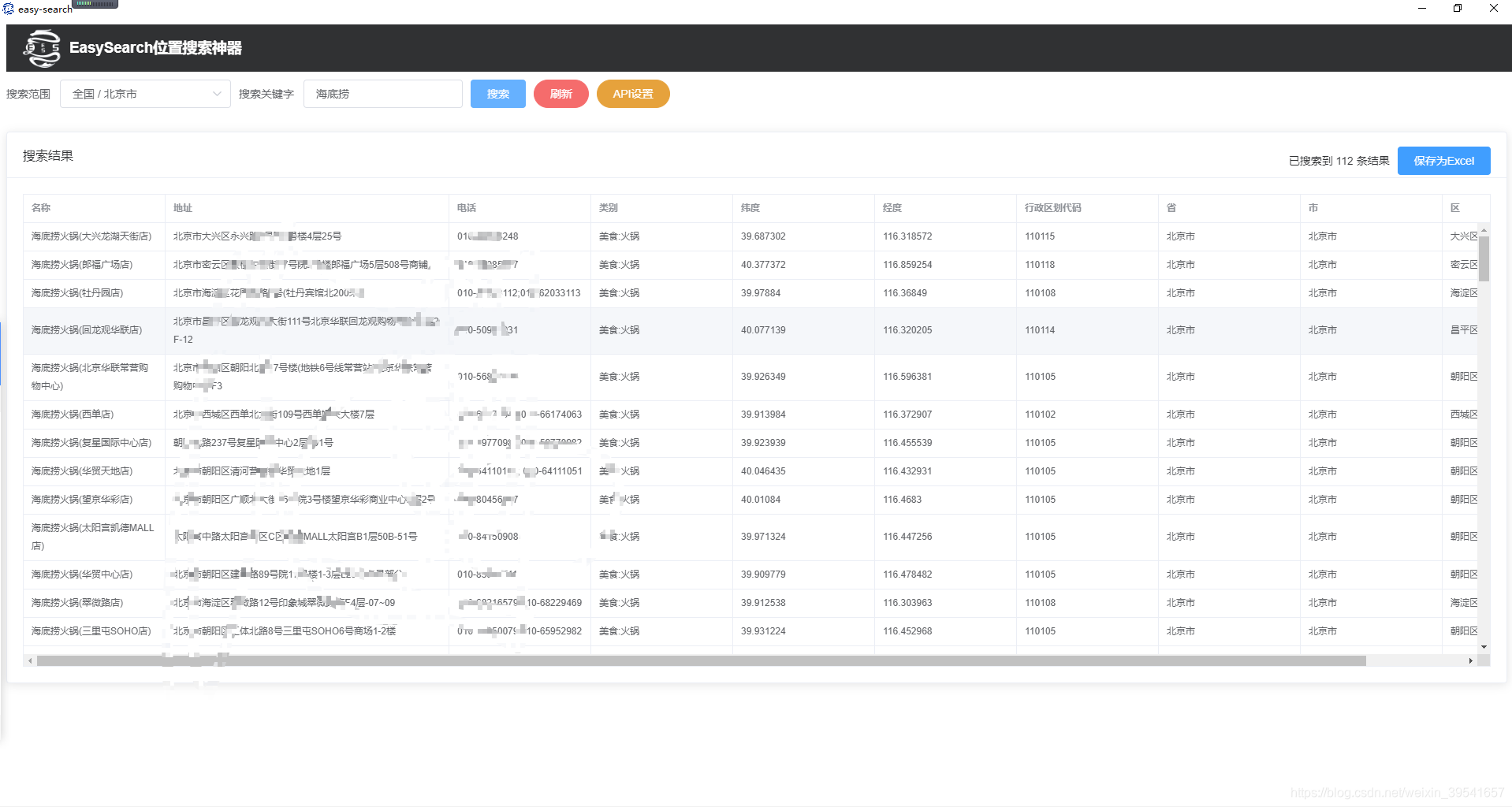The width and height of the screenshot is (1512, 807).
Task: Click the horizontal scrollbar right arrow
Action: [1471, 660]
